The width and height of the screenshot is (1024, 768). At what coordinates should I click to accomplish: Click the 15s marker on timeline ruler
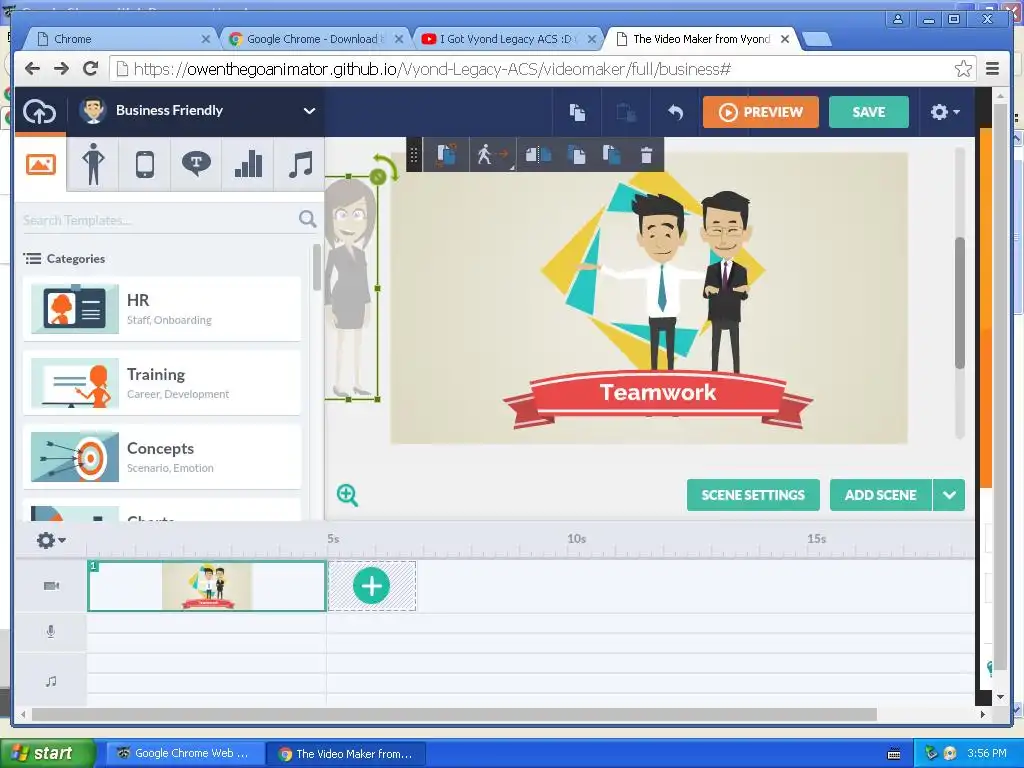click(x=816, y=539)
